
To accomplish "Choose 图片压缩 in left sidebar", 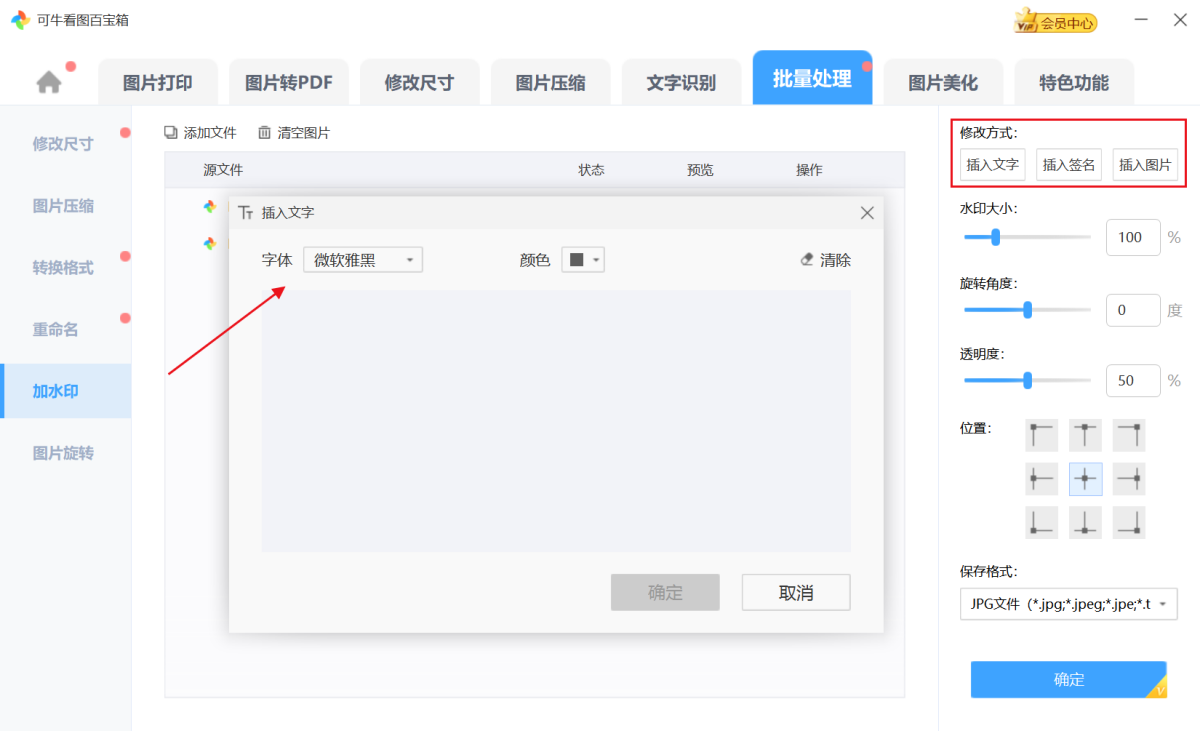I will [x=65, y=206].
